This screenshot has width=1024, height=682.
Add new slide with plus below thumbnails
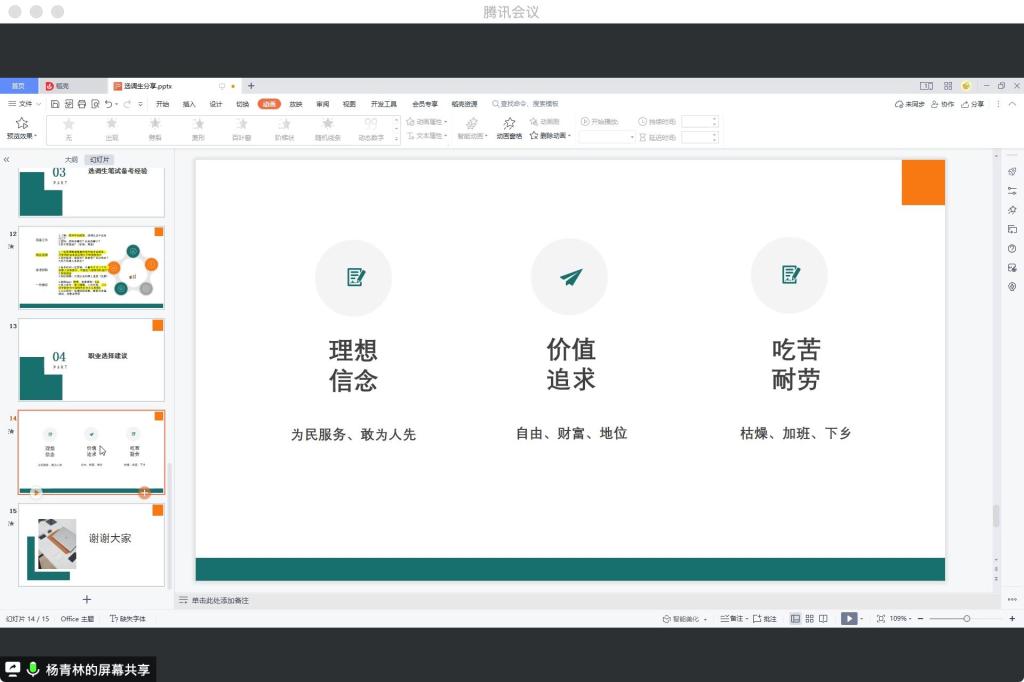click(x=87, y=599)
